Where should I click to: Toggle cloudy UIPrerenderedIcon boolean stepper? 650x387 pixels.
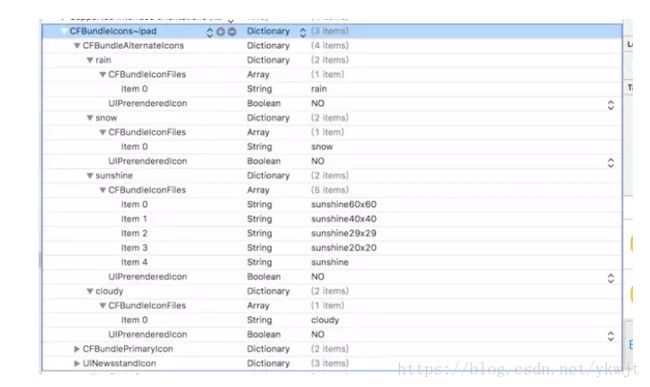(x=611, y=336)
